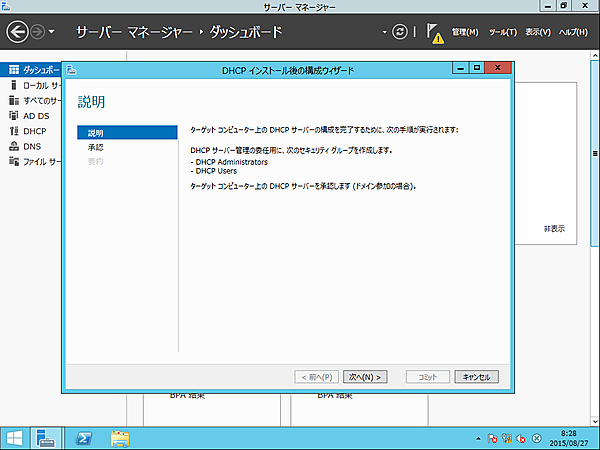This screenshot has width=600, height=450.
Task: Click the scrollbar up arrow in Server Manager
Action: [x=595, y=56]
